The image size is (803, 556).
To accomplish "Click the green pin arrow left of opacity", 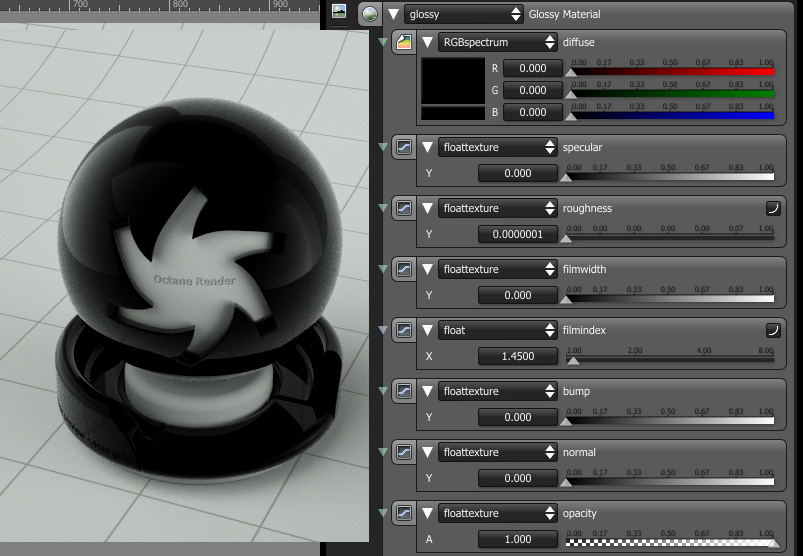I will click(x=383, y=512).
